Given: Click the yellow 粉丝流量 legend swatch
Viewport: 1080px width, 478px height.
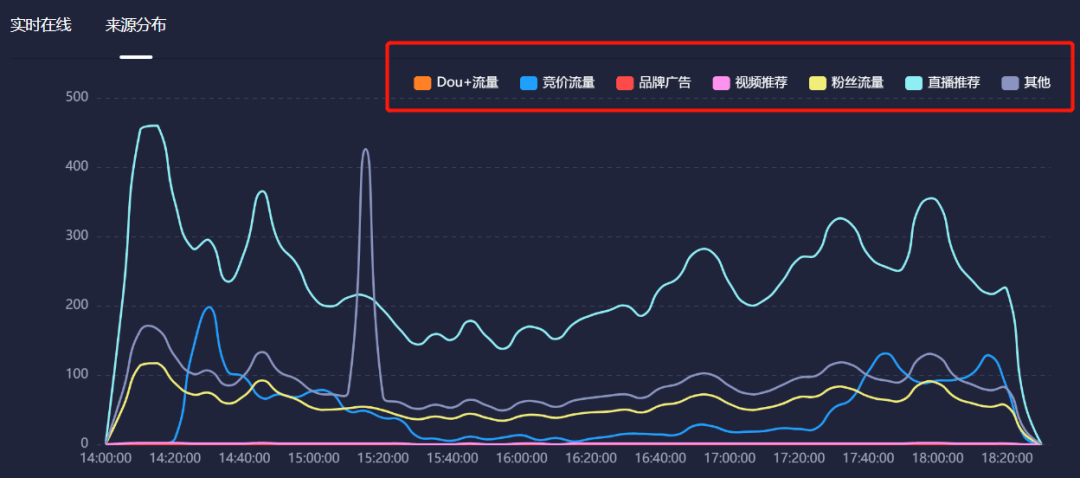Looking at the screenshot, I should point(818,83).
